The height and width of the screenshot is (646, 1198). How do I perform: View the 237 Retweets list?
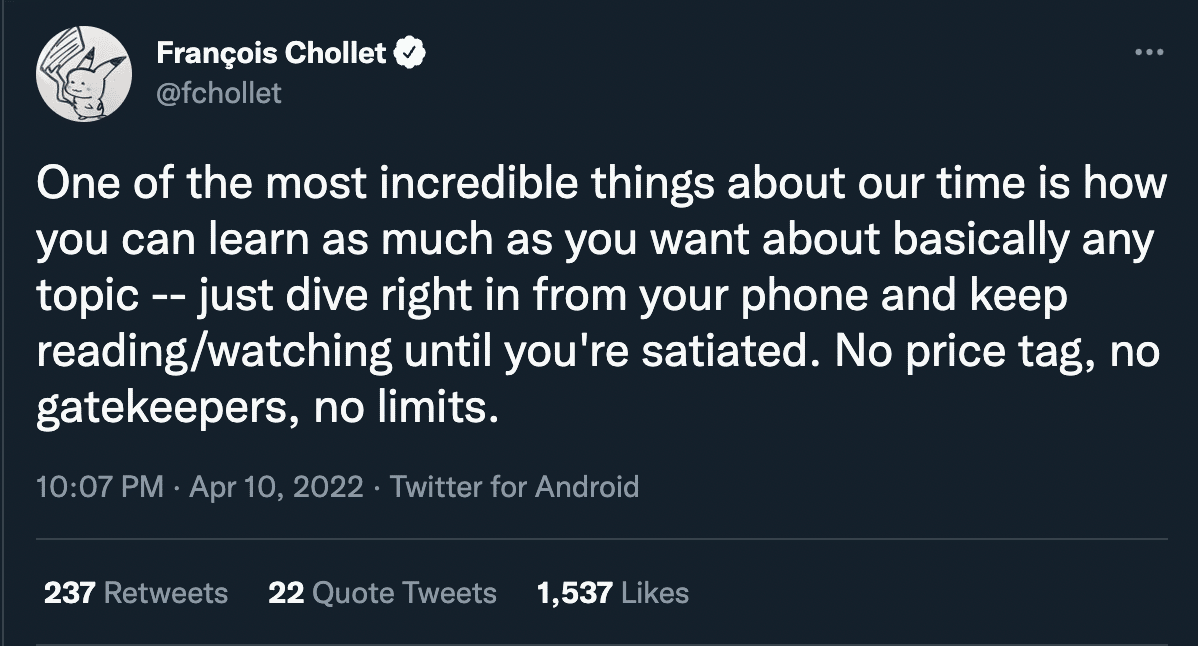[x=136, y=593]
